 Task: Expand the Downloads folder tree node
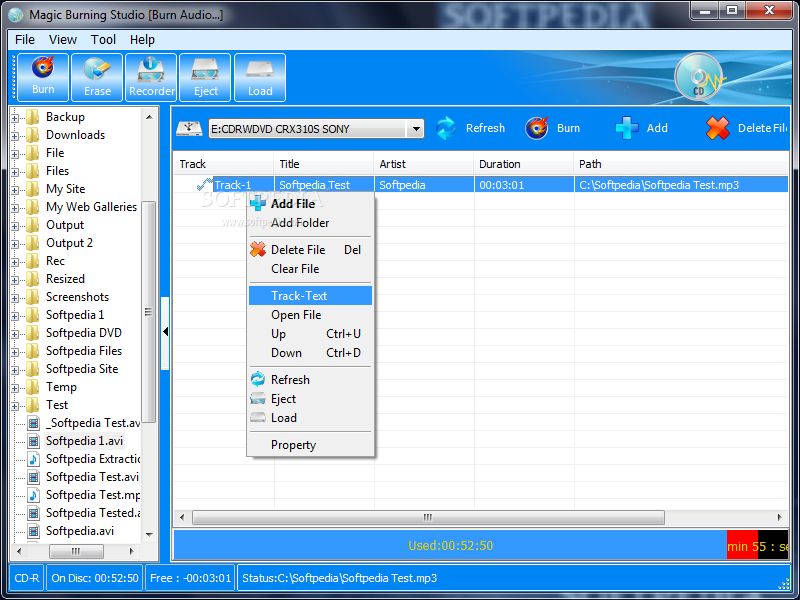tap(15, 136)
